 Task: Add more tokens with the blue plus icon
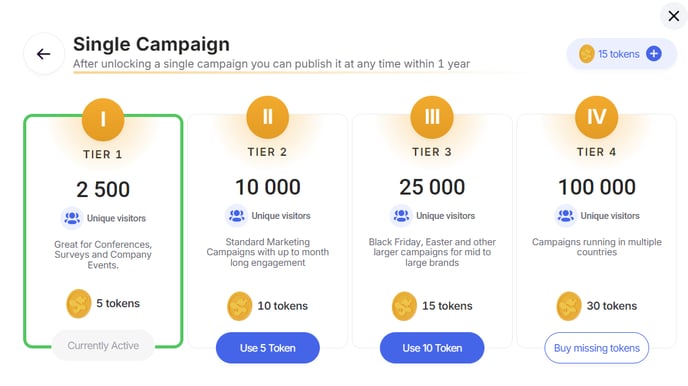(x=654, y=54)
